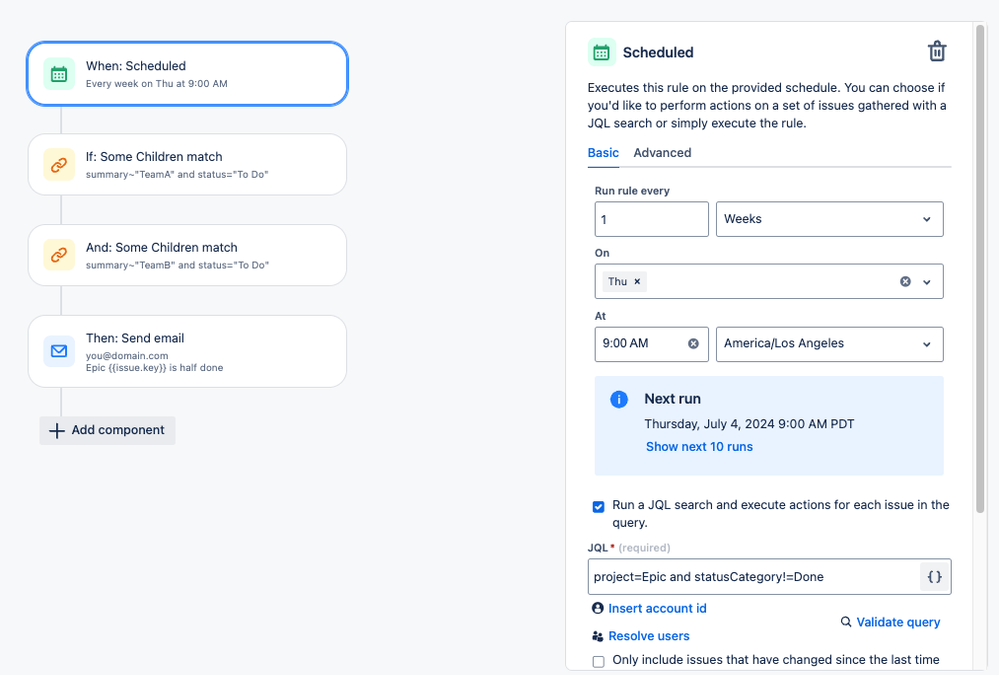999x675 pixels.
Task: Click the Show next 10 runs link
Action: coord(699,447)
